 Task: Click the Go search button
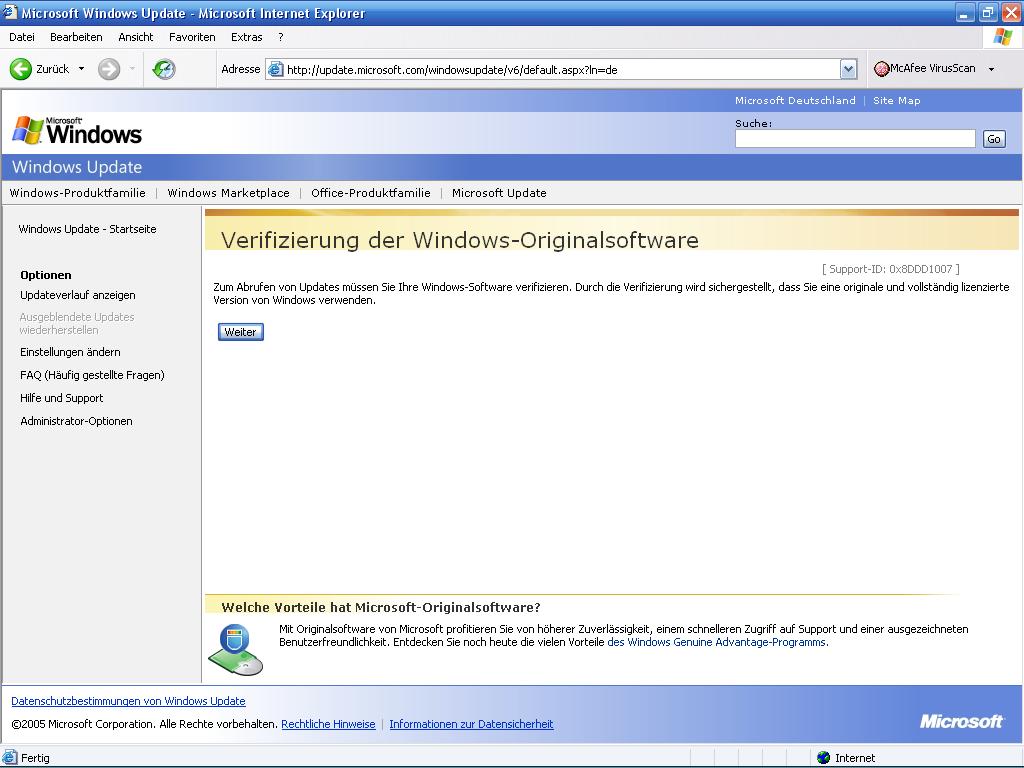[x=994, y=139]
